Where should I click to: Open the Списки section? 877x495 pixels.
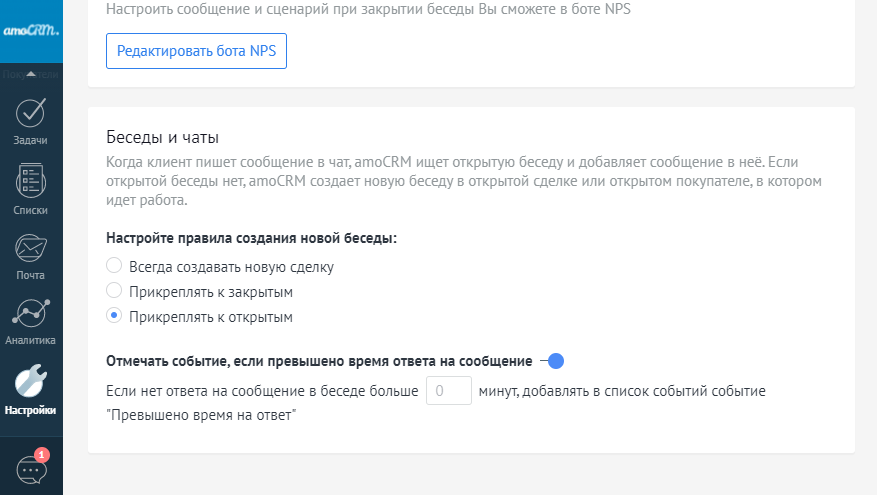(x=31, y=189)
